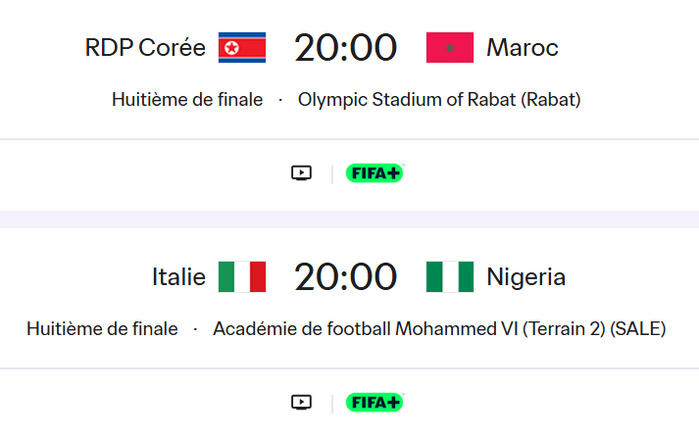This screenshot has height=438, width=699.
Task: Click the "(SALE)" city label
Action: click(638, 329)
